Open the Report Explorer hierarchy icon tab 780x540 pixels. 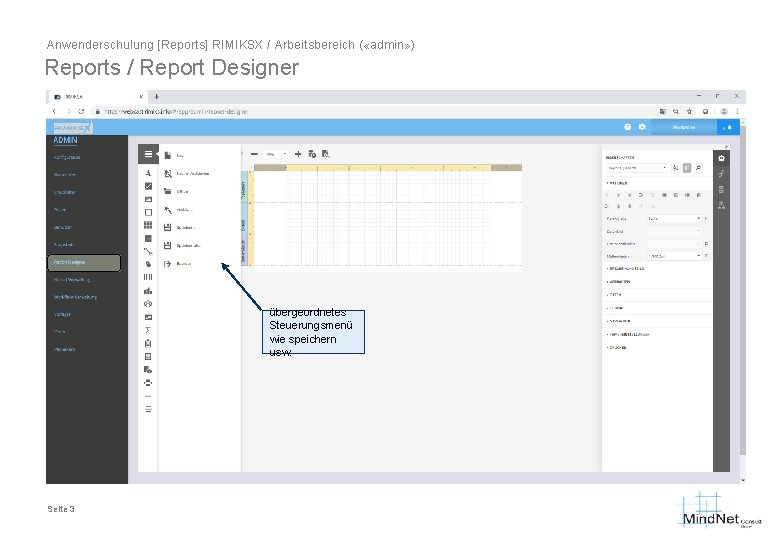point(721,205)
